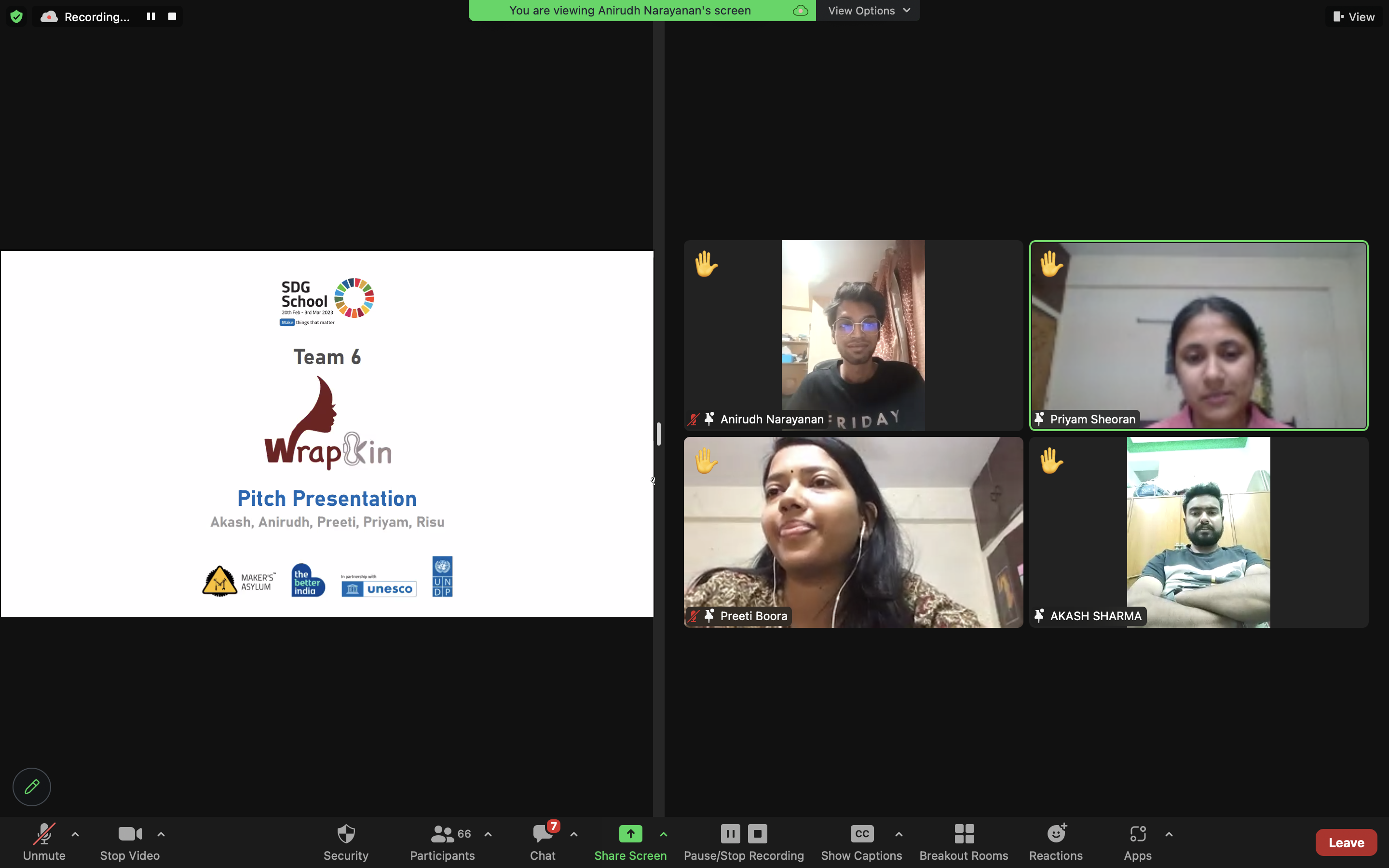Pause recording in bottom toolbar
The width and height of the screenshot is (1389, 868).
pos(730,834)
